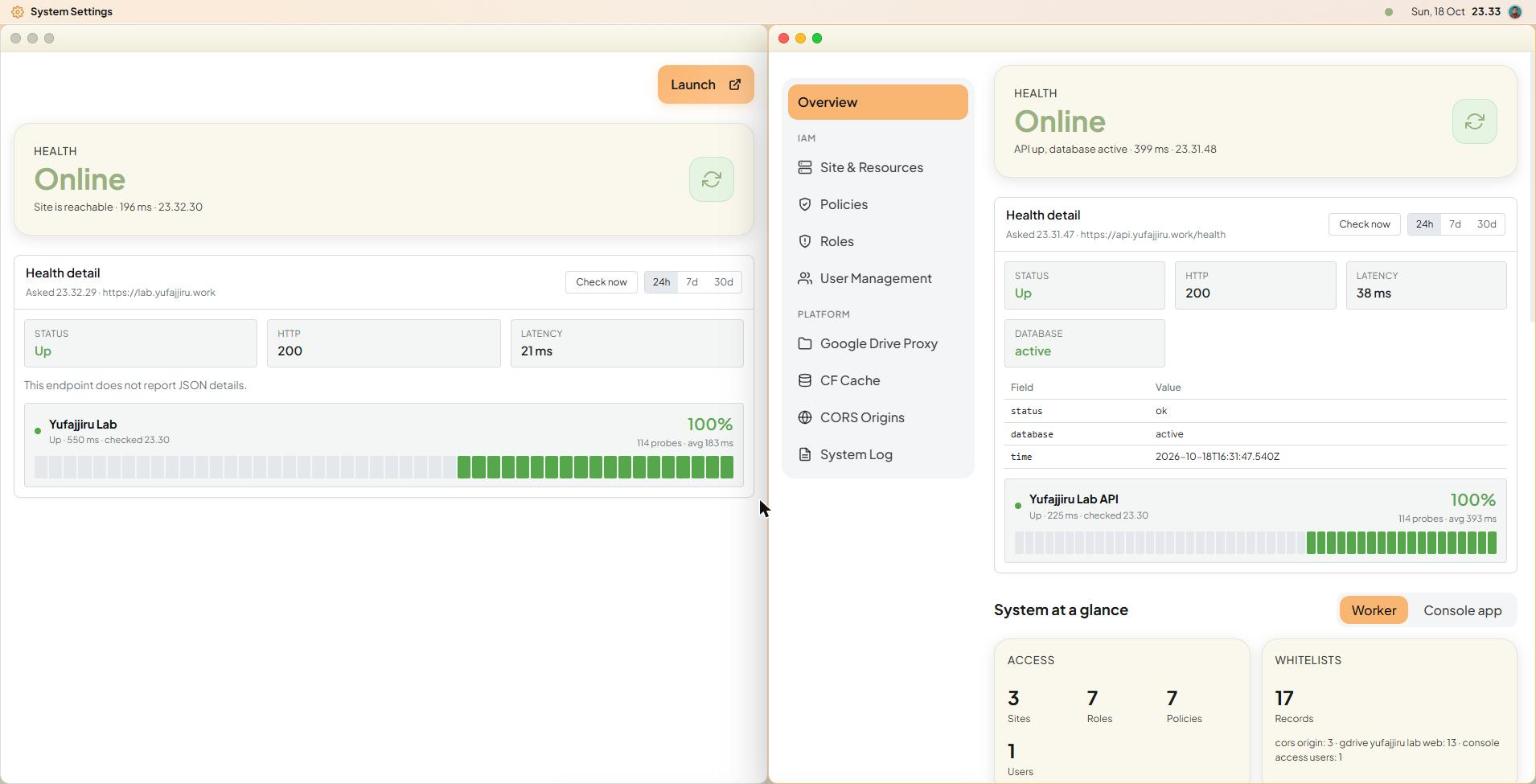Viewport: 1536px width, 784px height.
Task: Click the date and time in menu bar
Action: click(x=1456, y=12)
